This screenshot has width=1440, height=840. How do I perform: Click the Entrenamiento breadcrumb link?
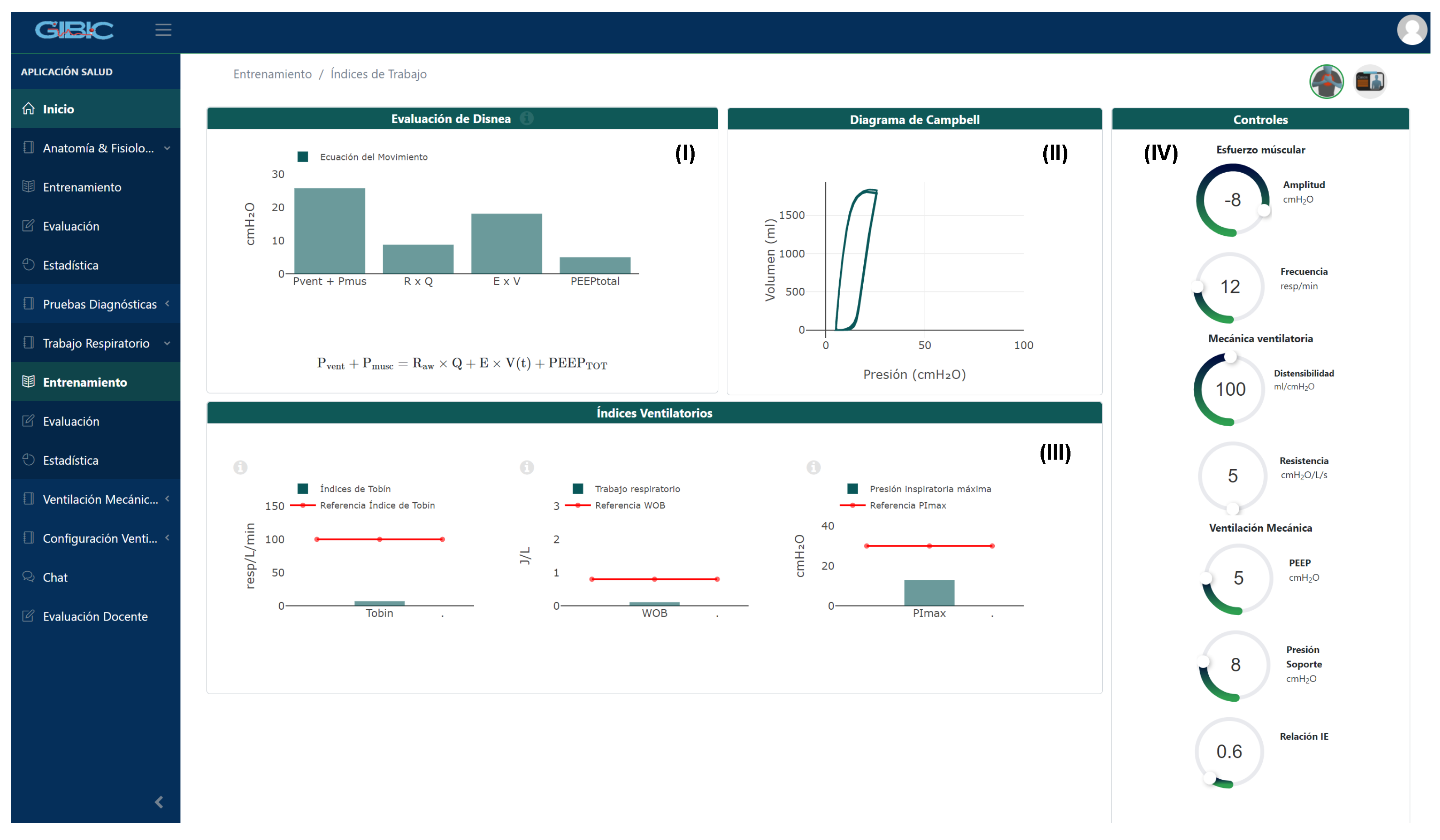pyautogui.click(x=272, y=74)
